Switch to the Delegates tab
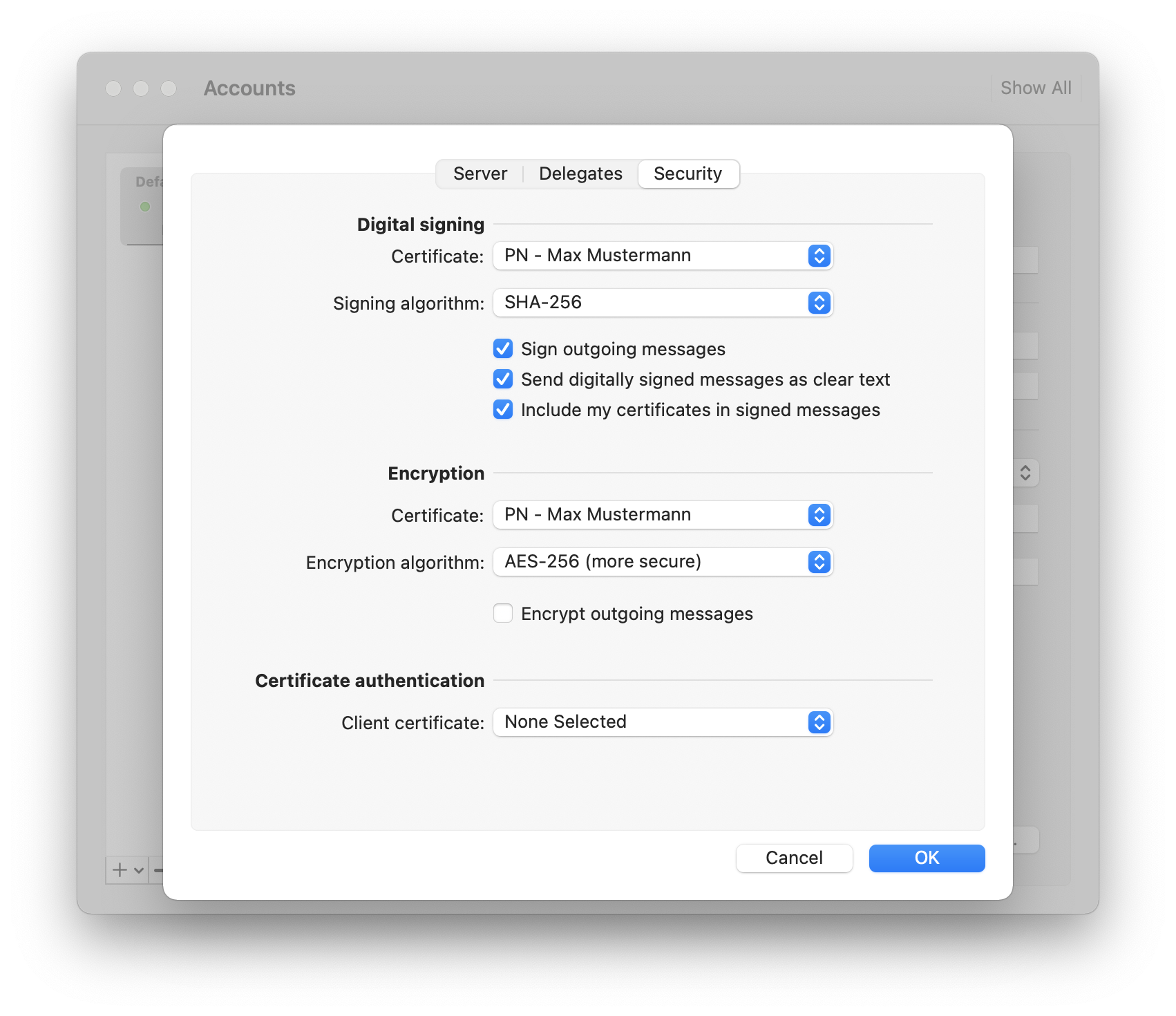Image resolution: width=1176 pixels, height=1016 pixels. click(x=580, y=173)
